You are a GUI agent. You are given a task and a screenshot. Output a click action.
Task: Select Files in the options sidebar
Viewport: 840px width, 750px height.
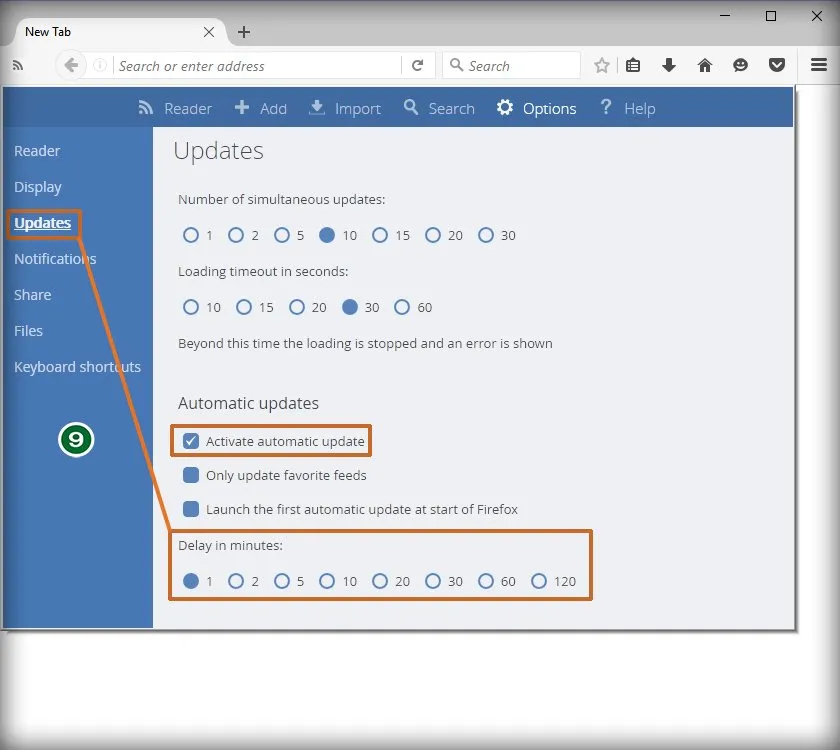pyautogui.click(x=28, y=331)
